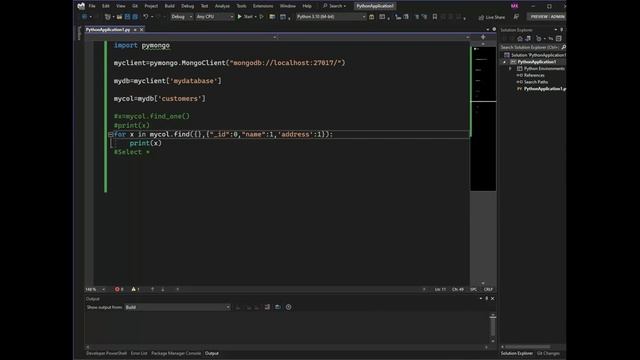The height and width of the screenshot is (360, 640).
Task: Click Start Without Debugging outline arrow
Action: click(262, 17)
